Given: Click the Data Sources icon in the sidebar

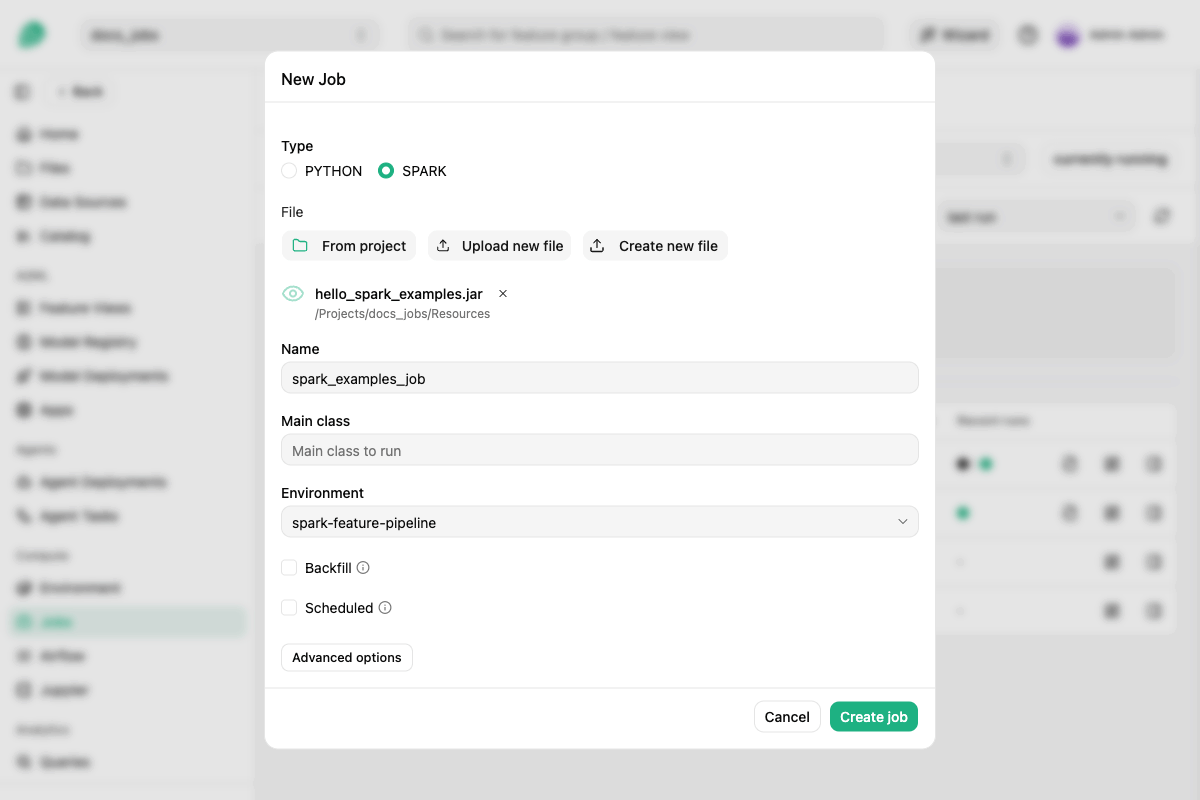Looking at the screenshot, I should tap(24, 202).
